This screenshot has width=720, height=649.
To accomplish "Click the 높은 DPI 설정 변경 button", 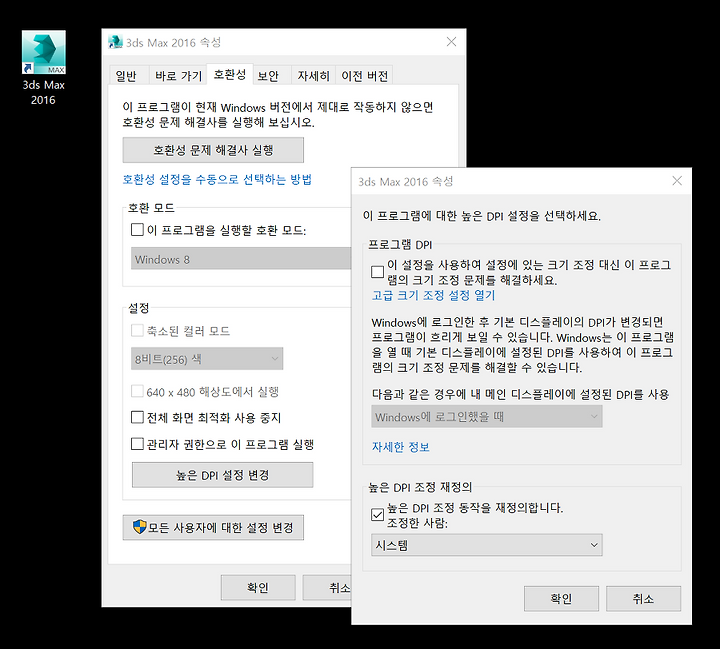I will (x=223, y=475).
